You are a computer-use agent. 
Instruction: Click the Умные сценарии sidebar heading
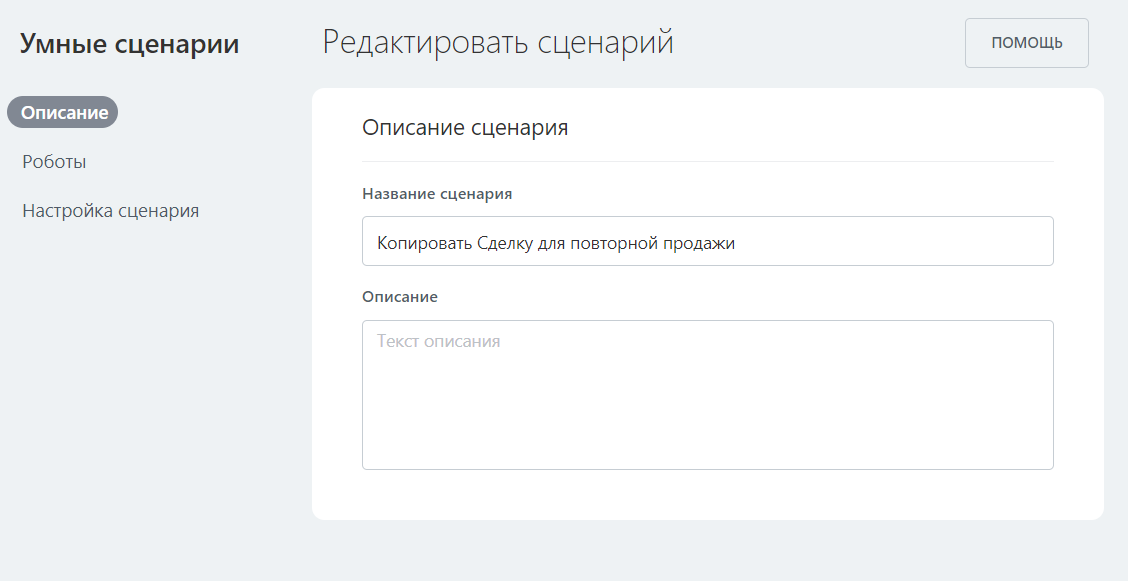click(x=130, y=44)
